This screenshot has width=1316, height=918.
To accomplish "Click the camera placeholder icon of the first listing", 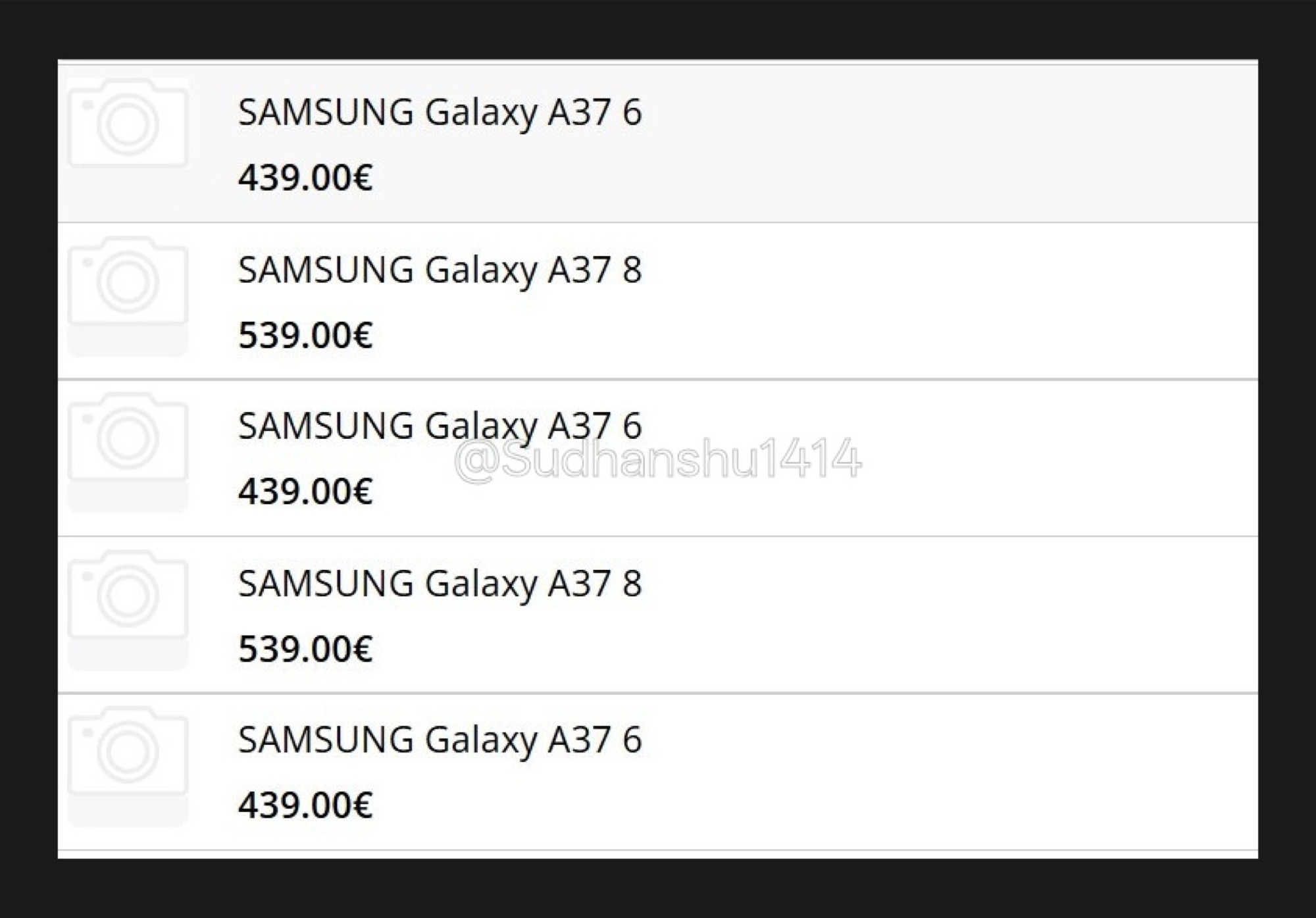I will pyautogui.click(x=128, y=124).
